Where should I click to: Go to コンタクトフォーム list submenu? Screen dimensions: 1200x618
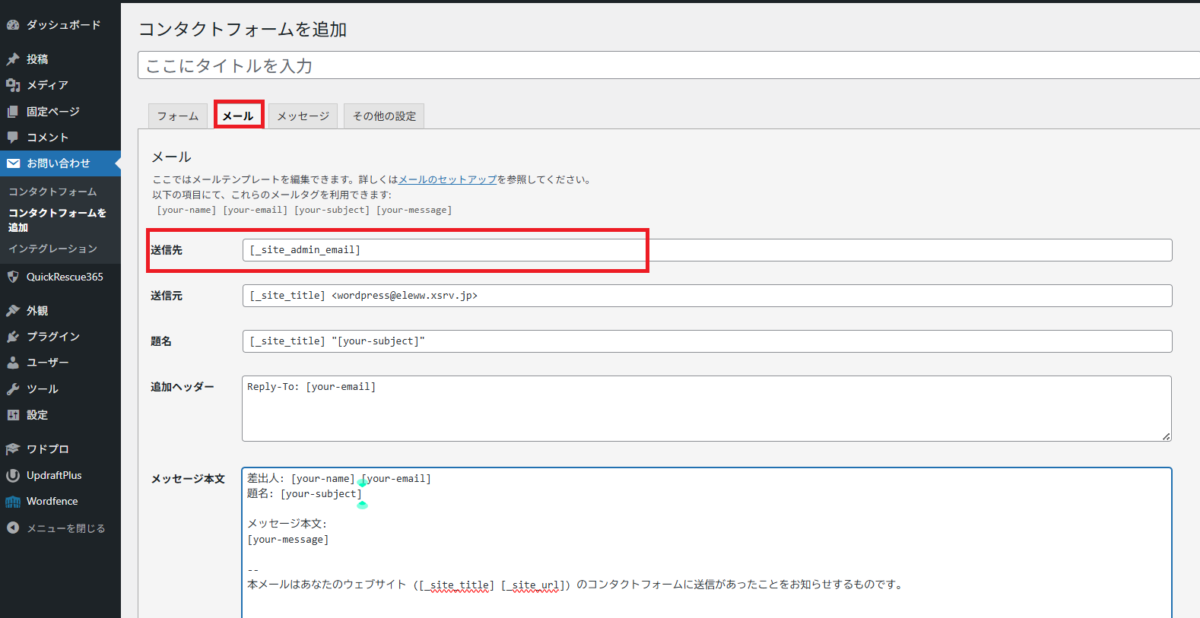tap(52, 191)
